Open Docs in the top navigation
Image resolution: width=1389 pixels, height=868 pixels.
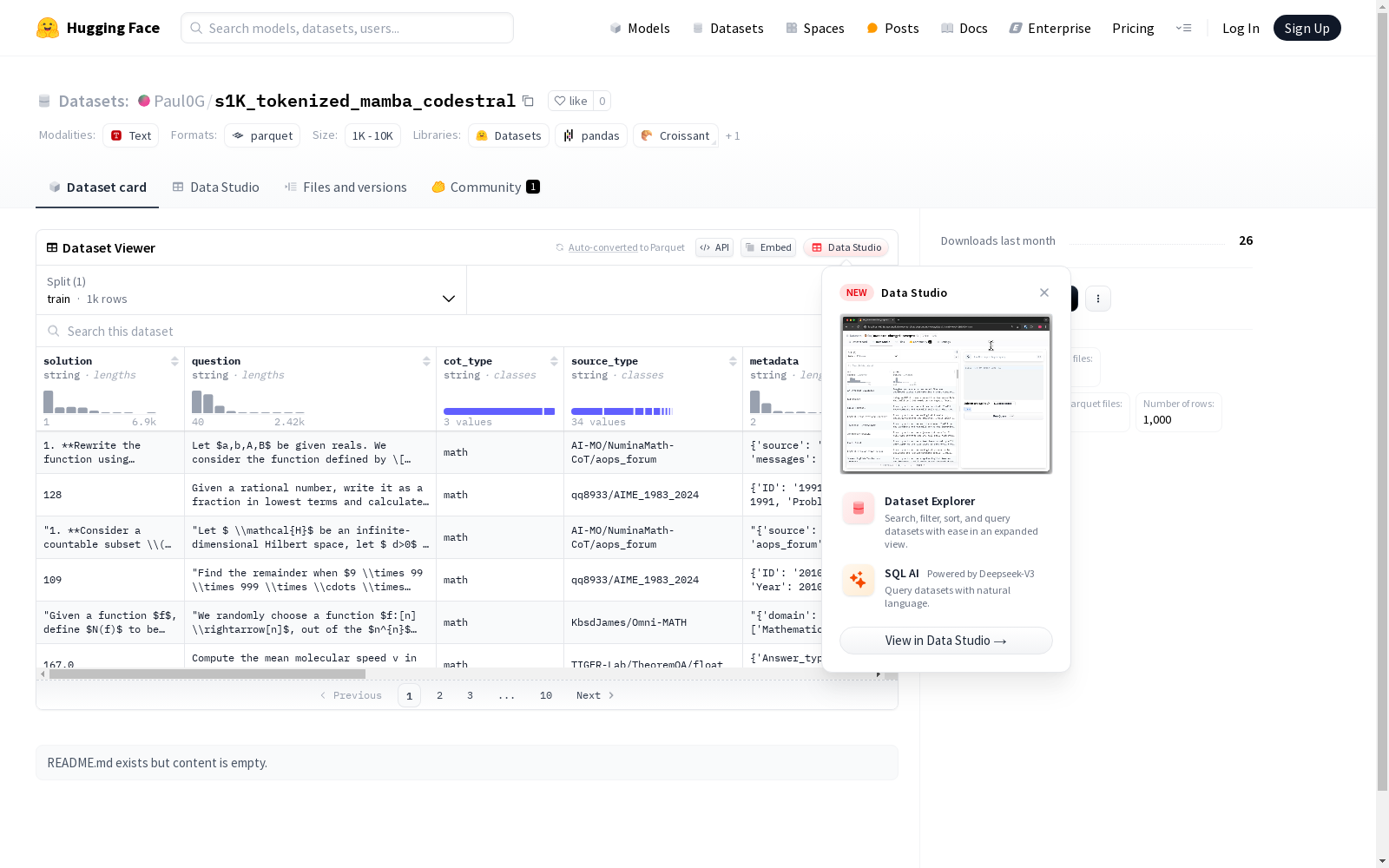(x=964, y=28)
